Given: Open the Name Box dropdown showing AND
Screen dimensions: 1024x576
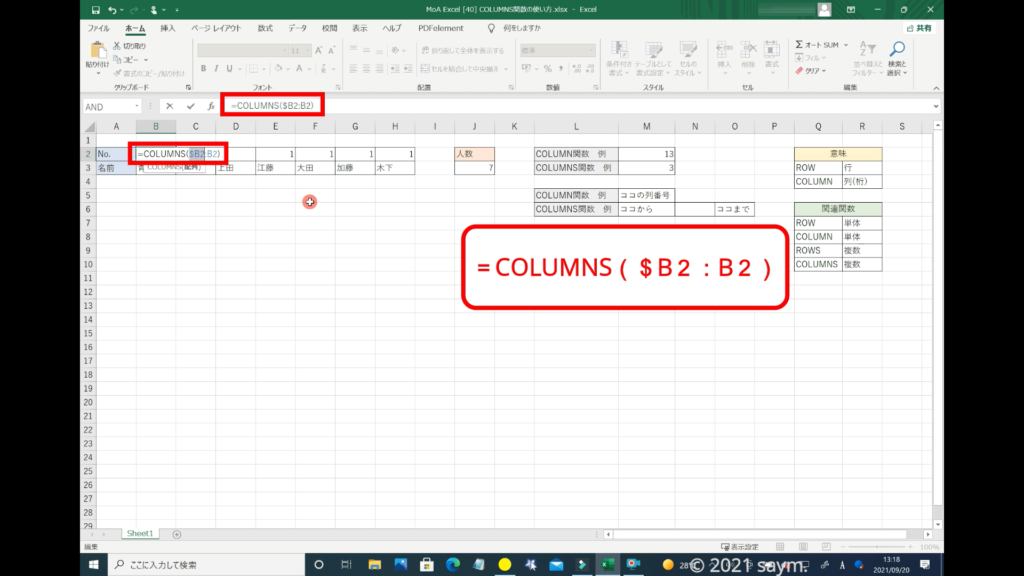Looking at the screenshot, I should click(137, 106).
